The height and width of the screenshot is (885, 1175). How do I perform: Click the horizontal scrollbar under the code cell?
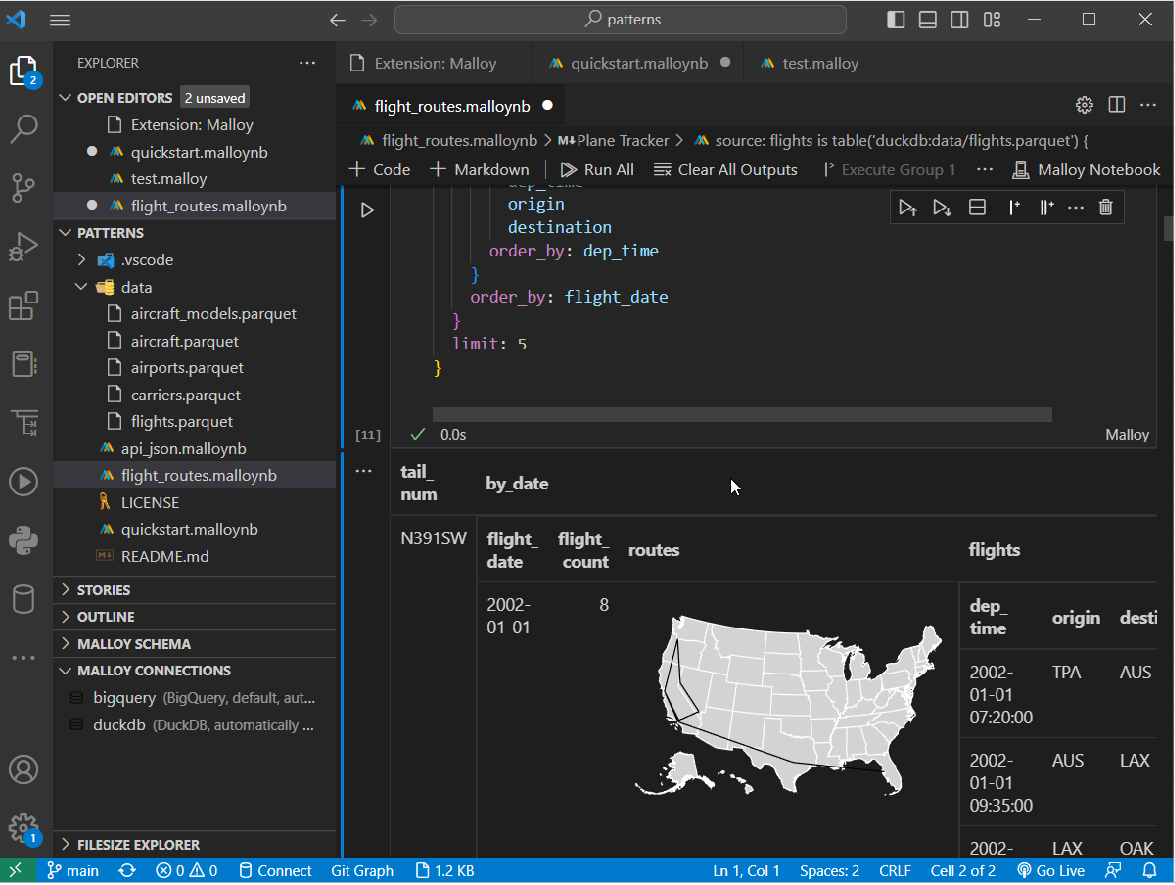click(x=741, y=414)
